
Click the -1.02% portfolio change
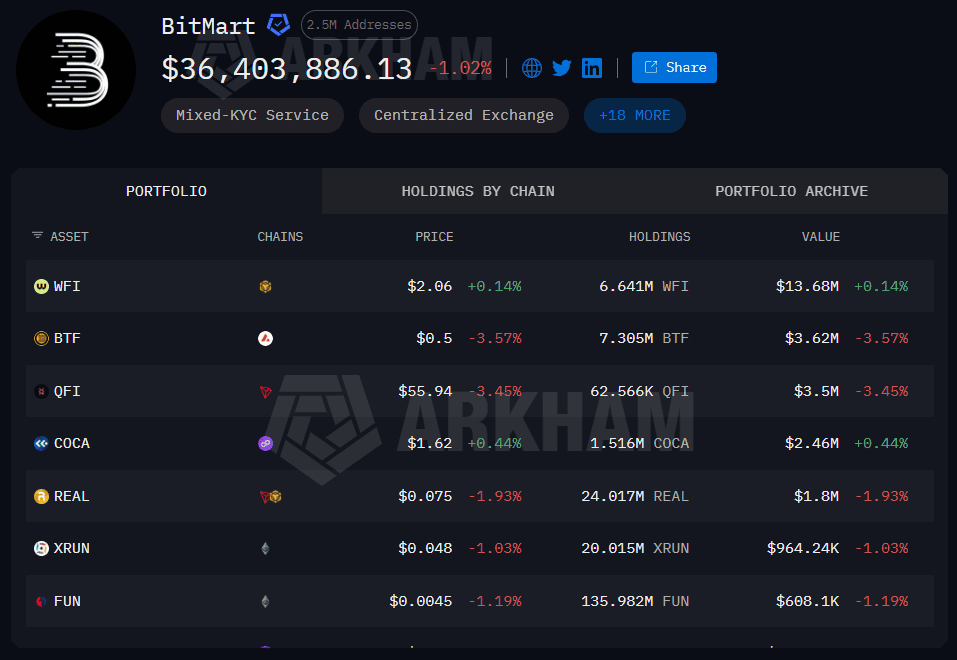click(461, 68)
